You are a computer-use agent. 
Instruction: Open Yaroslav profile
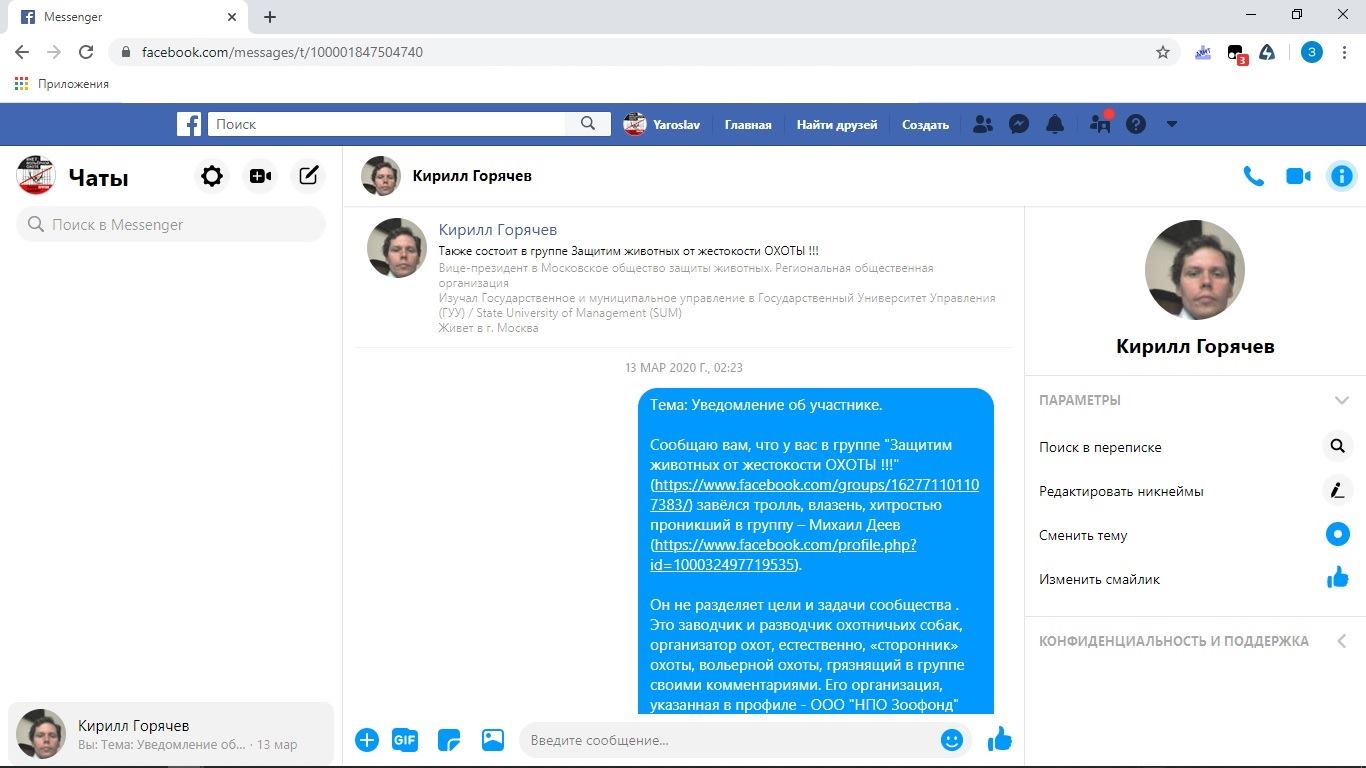(662, 124)
